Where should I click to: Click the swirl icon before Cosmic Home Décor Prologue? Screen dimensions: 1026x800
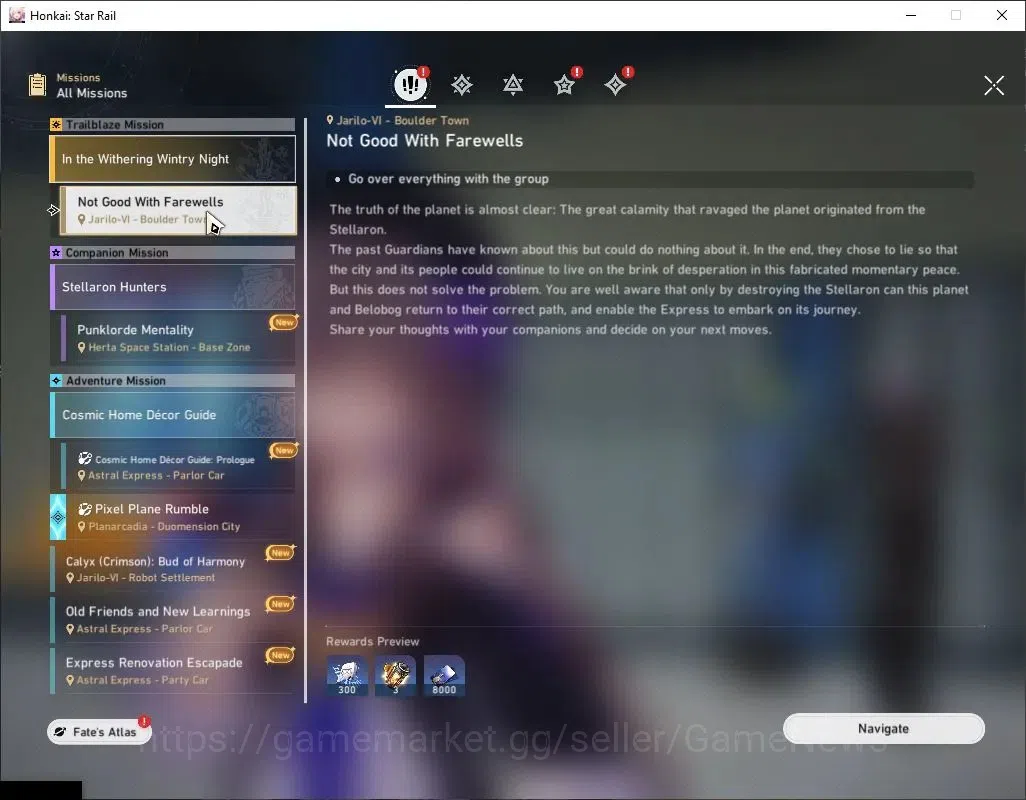[x=84, y=458]
